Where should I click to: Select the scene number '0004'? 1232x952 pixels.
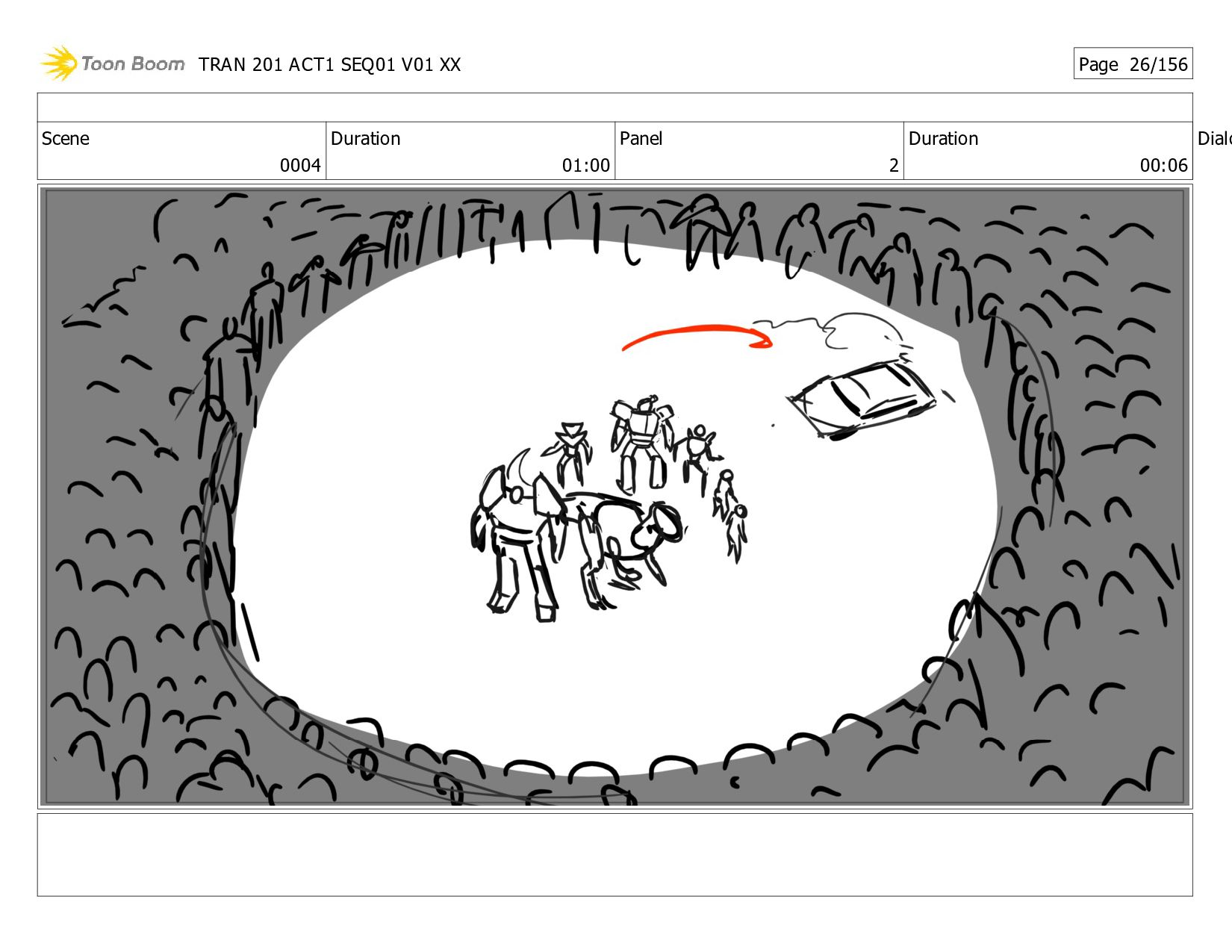300,166
